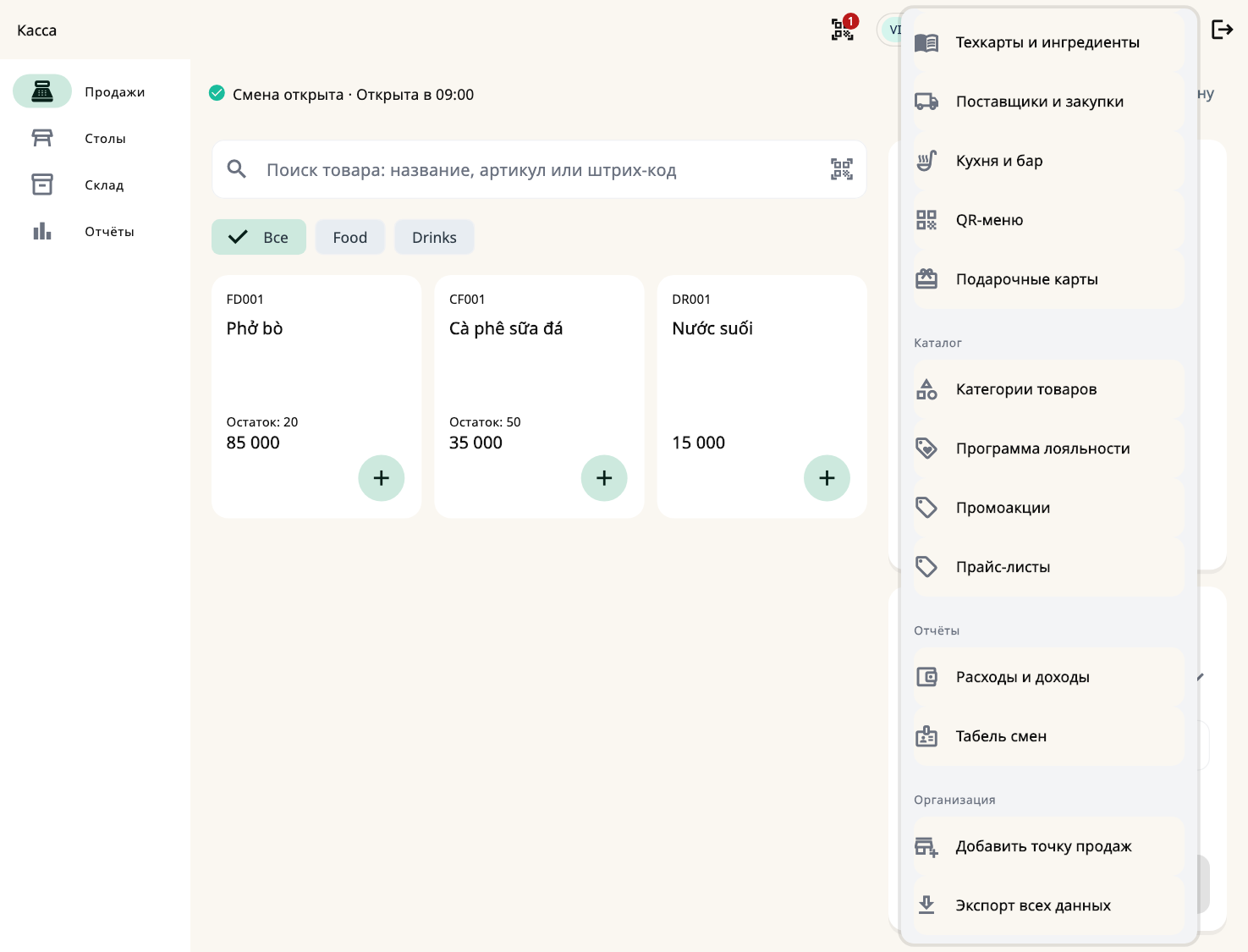Open Столы in the sidebar
The image size is (1248, 952).
point(95,138)
